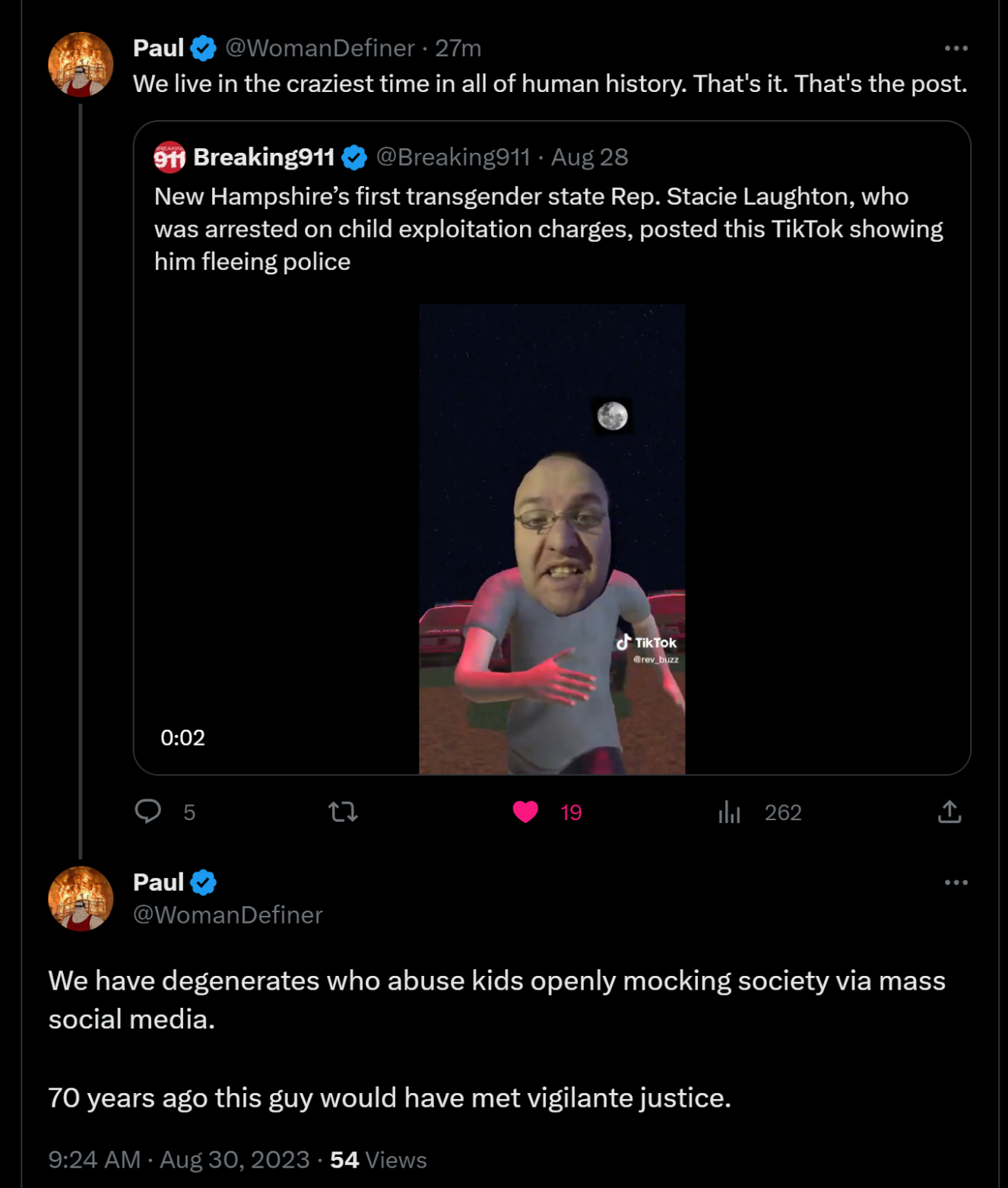Screen dimensions: 1008x1188
Task: Toggle the pink like heart
Action: coord(525,813)
